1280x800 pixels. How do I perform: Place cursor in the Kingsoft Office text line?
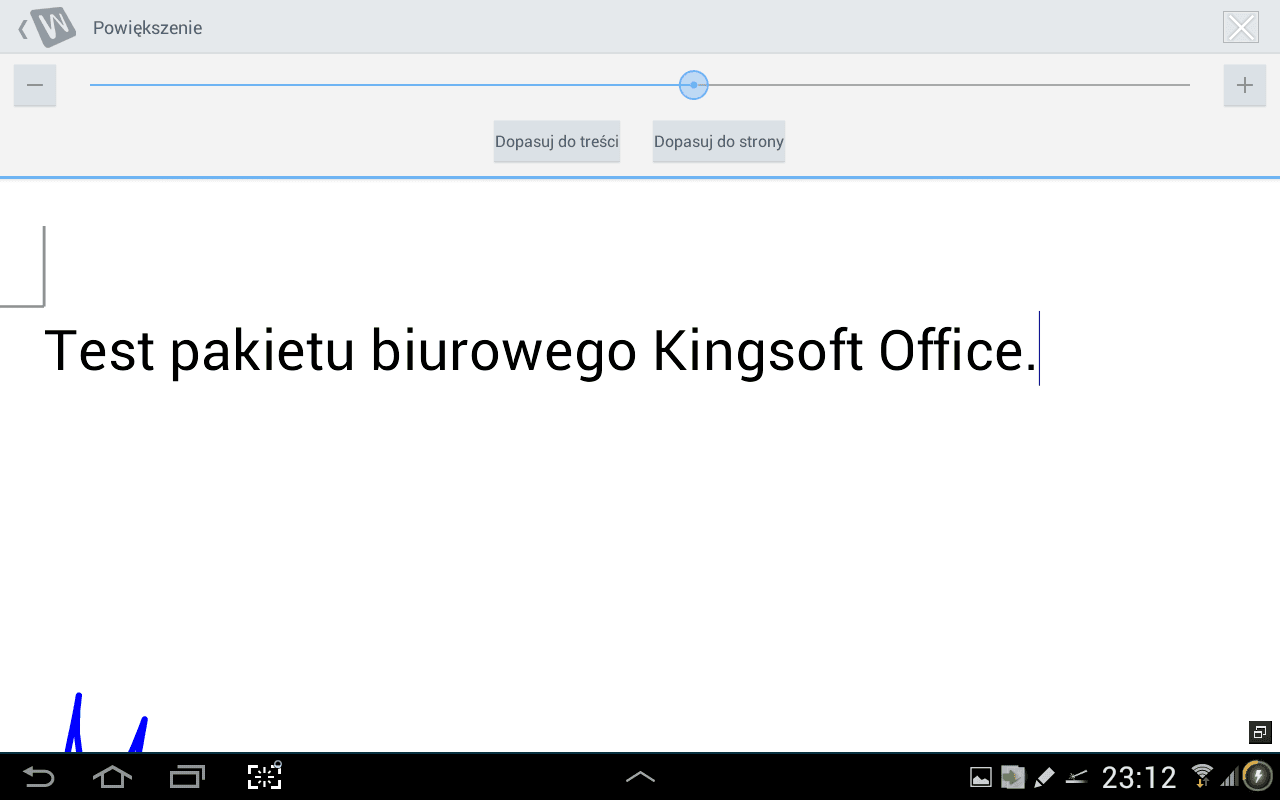[x=541, y=351]
